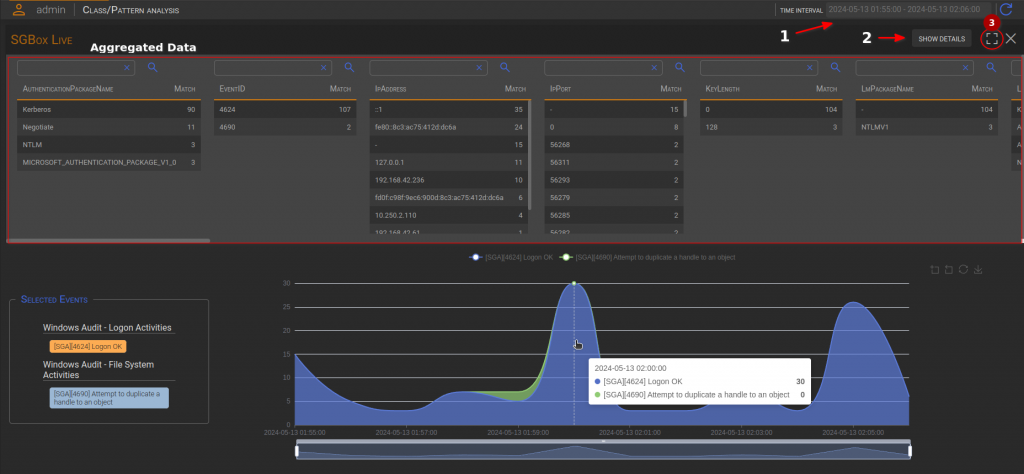Download the chart as image

click(x=978, y=270)
